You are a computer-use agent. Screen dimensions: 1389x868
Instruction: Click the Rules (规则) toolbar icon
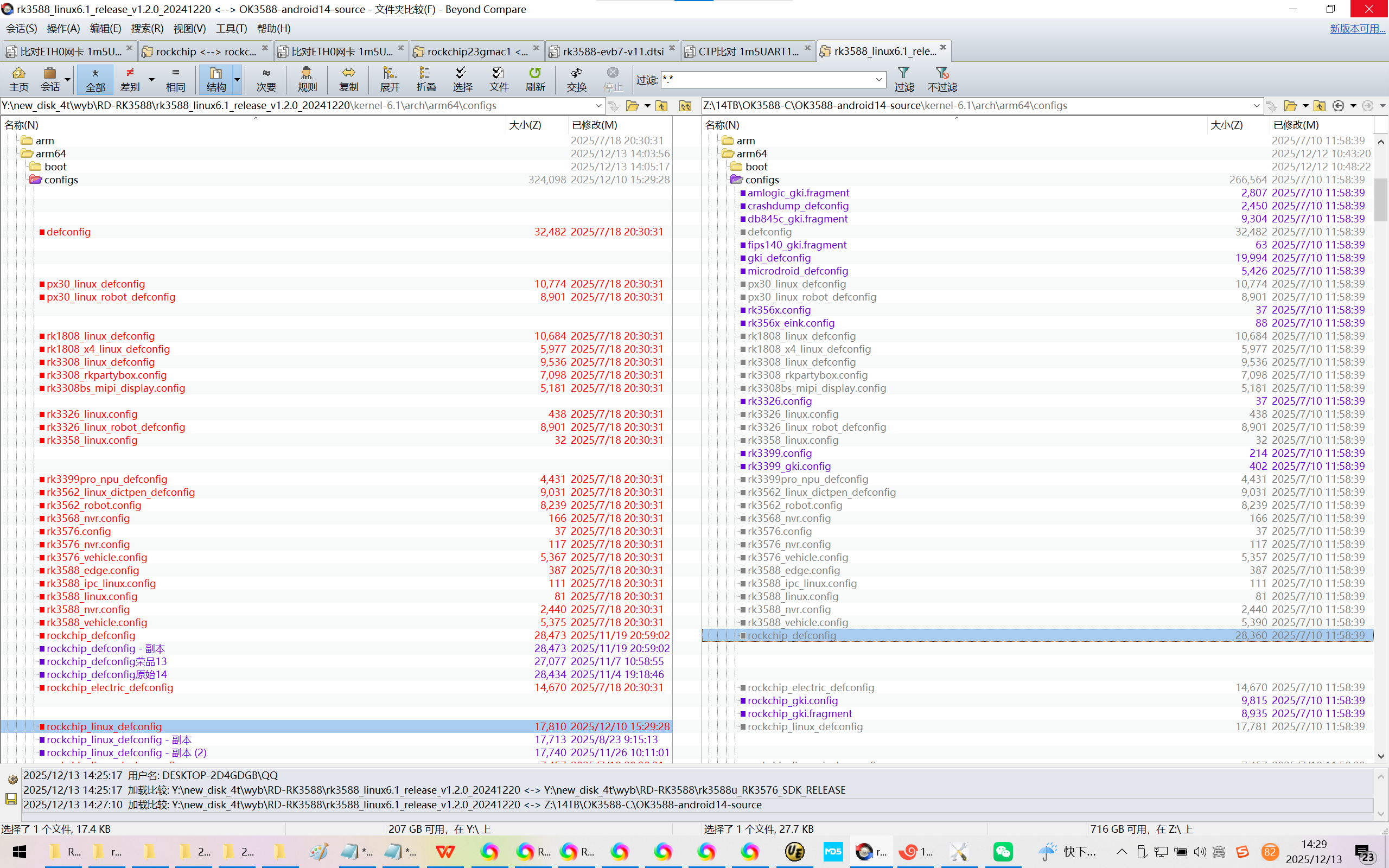(307, 79)
